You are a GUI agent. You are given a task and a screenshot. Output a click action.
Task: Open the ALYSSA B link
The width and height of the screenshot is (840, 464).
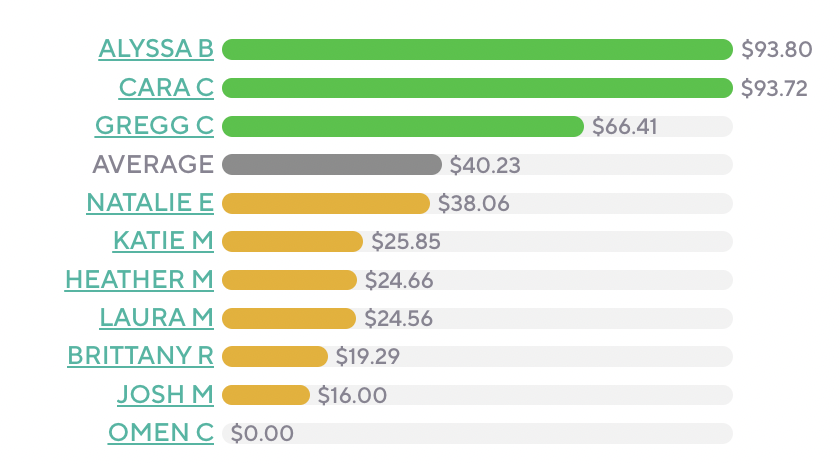pos(156,49)
